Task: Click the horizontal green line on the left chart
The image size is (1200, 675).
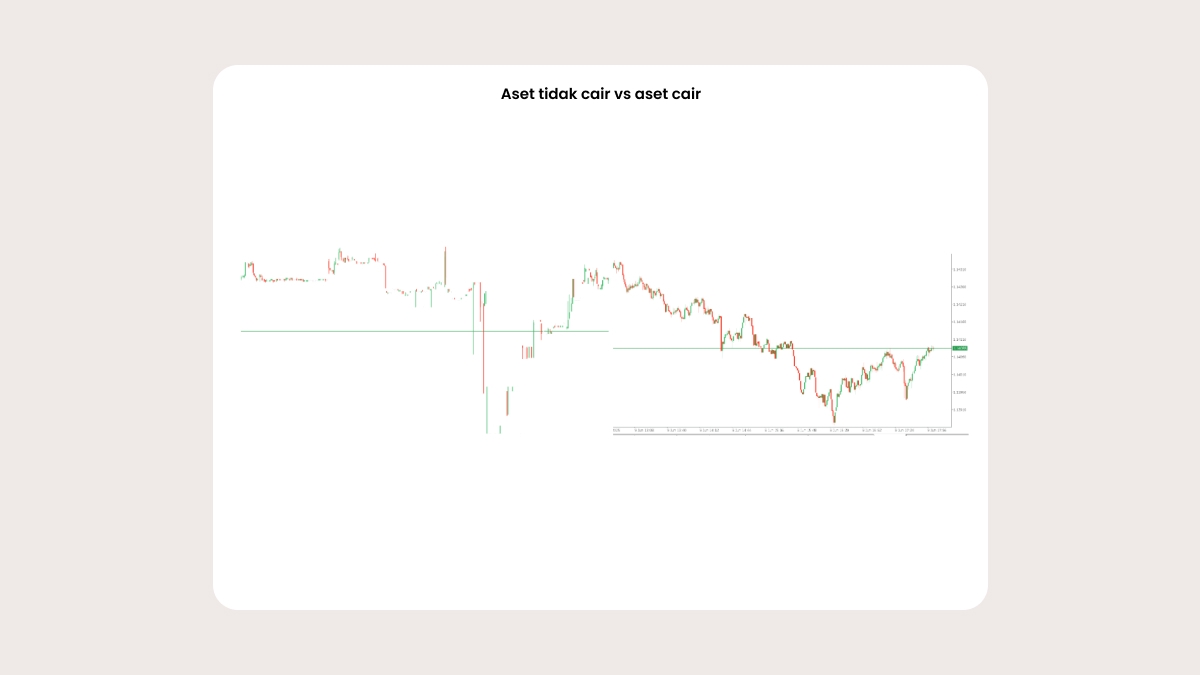Action: pyautogui.click(x=424, y=331)
